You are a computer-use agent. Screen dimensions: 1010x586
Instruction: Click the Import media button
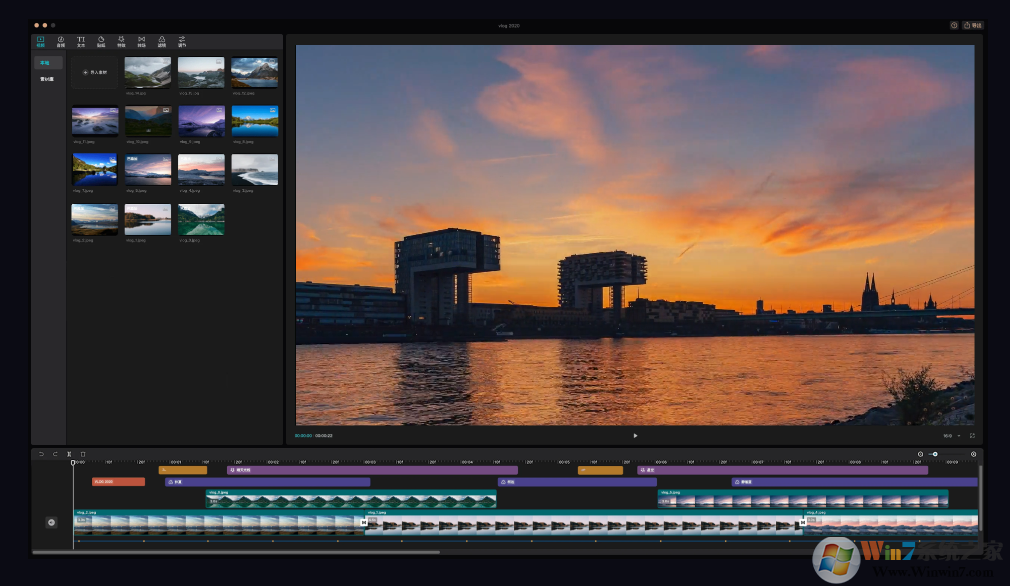[95, 72]
